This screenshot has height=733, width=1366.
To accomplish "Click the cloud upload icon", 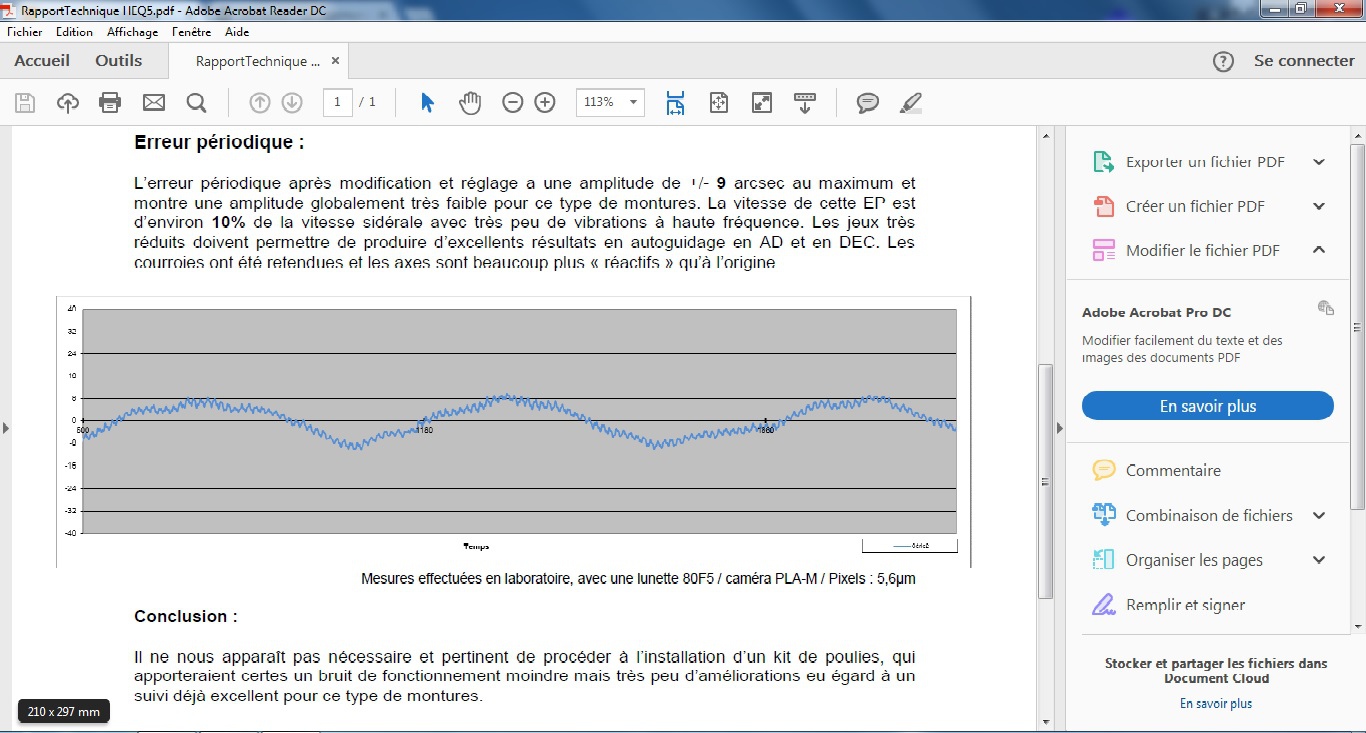I will pos(68,102).
